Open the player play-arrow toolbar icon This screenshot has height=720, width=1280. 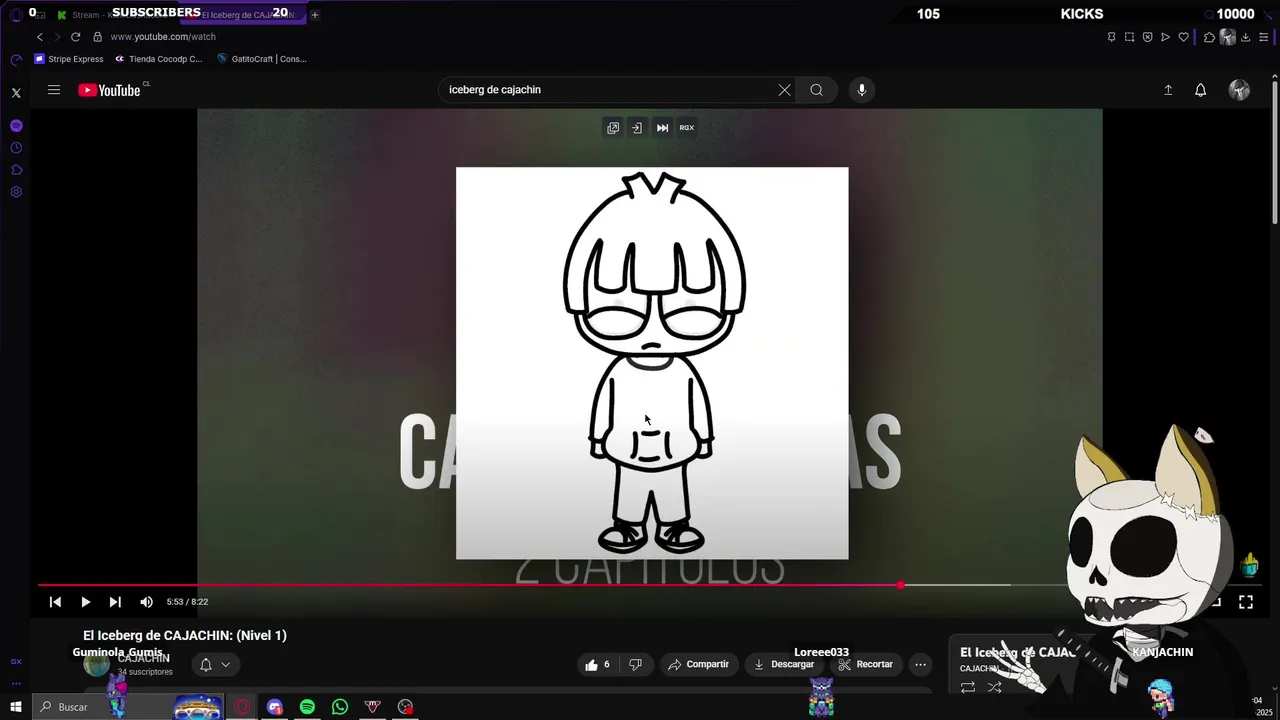tap(1166, 37)
